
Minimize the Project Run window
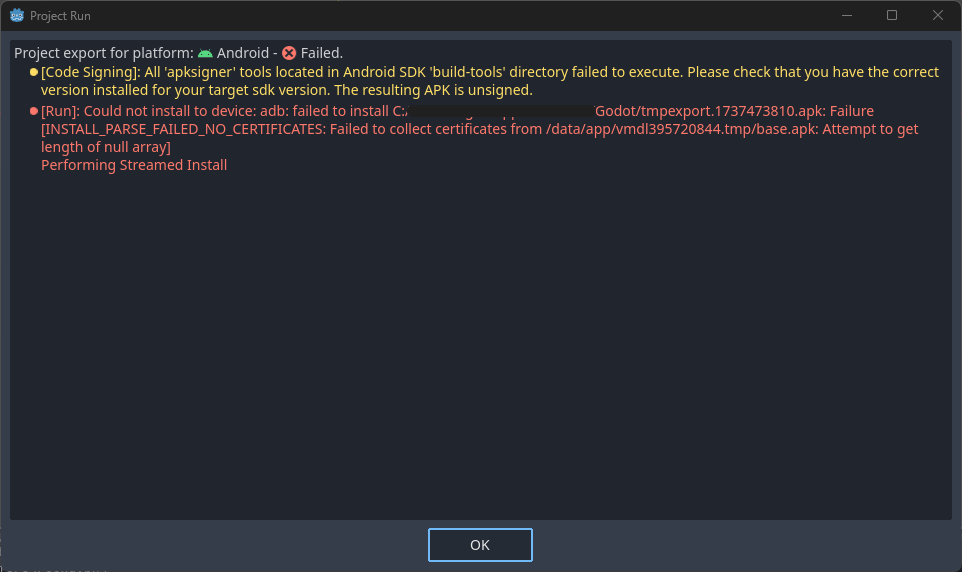(847, 15)
